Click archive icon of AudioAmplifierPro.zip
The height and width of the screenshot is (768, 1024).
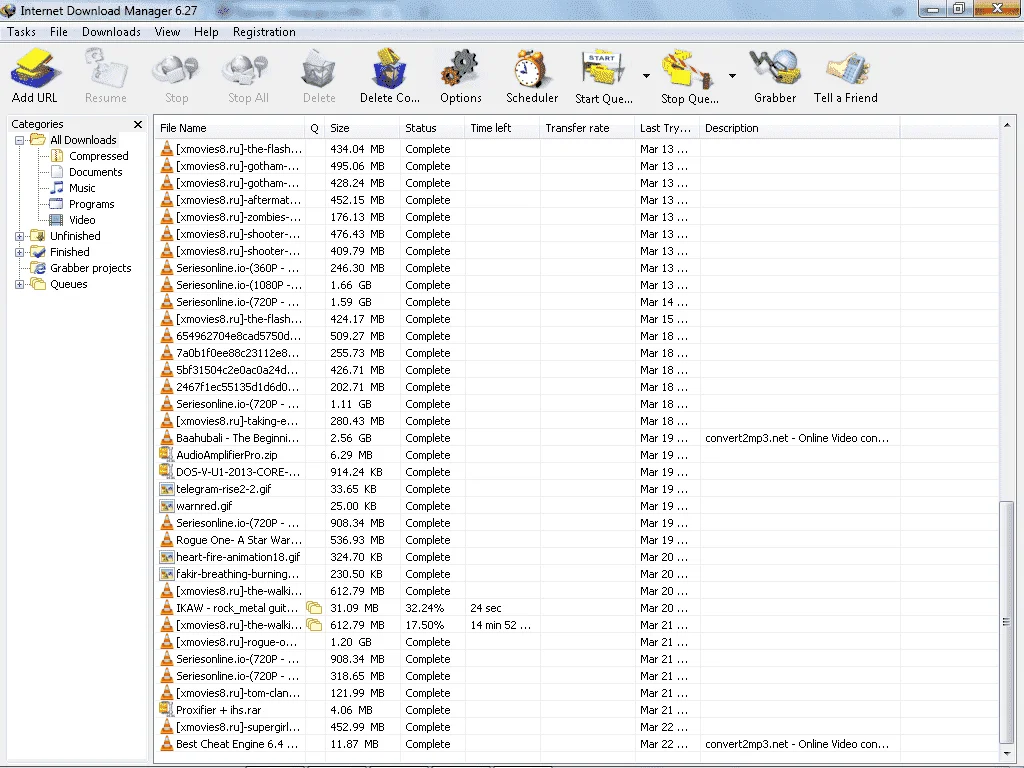pos(167,455)
